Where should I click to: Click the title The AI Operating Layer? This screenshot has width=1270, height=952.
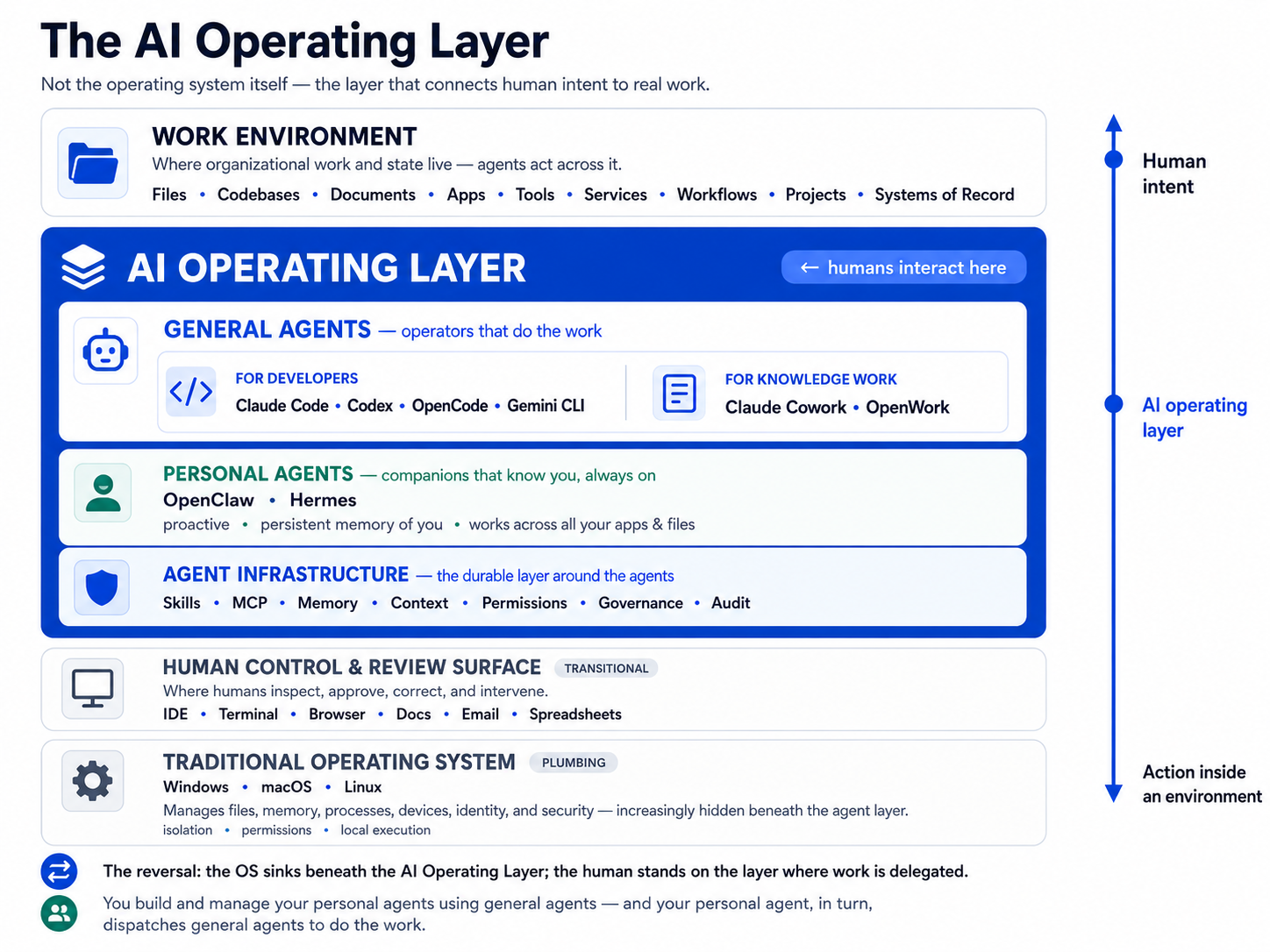click(x=295, y=42)
